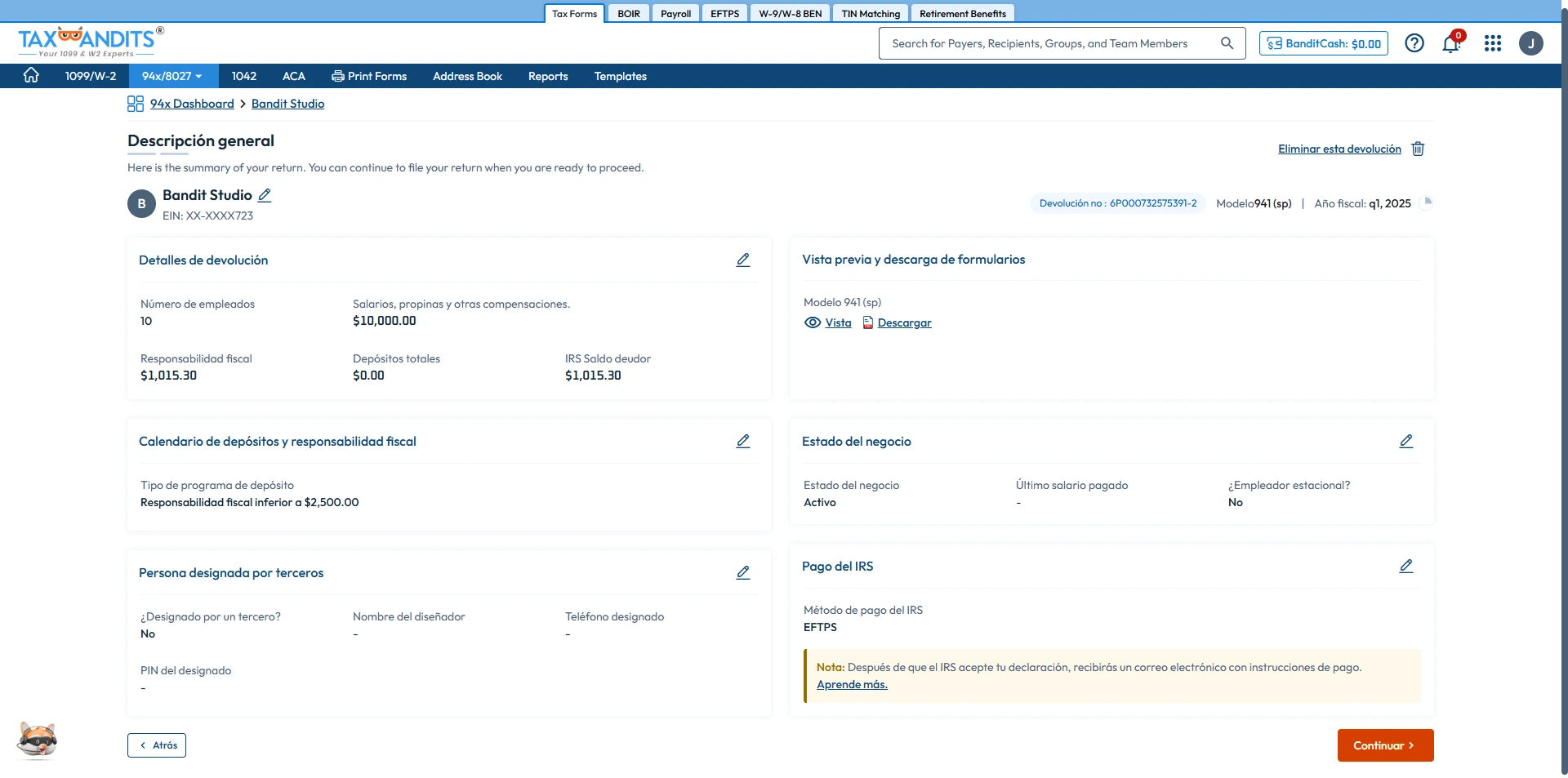
Task: Click the $1,015.30 IRS Saldo deudor value
Action: click(x=593, y=376)
